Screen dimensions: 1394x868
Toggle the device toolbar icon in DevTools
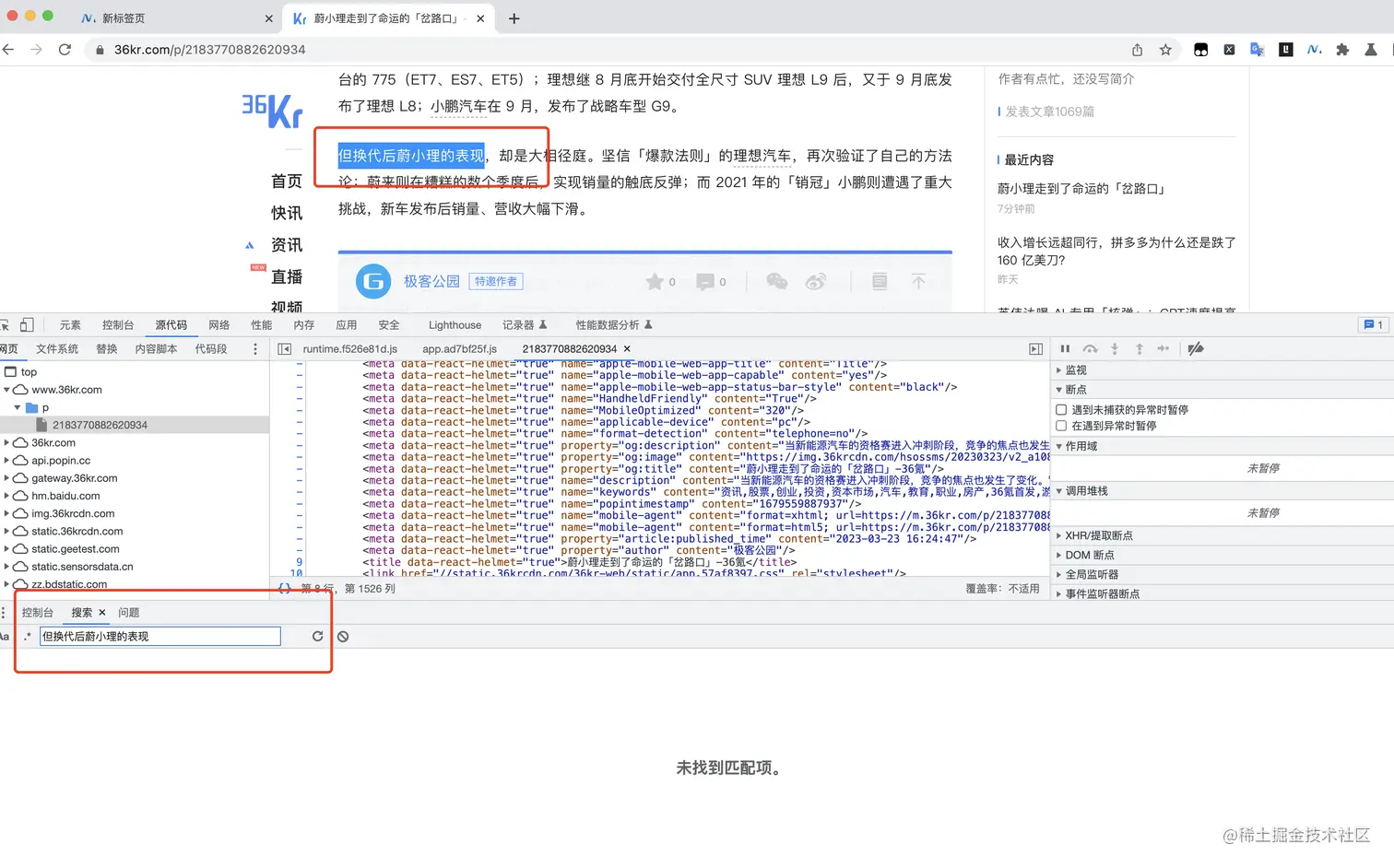click(x=27, y=324)
